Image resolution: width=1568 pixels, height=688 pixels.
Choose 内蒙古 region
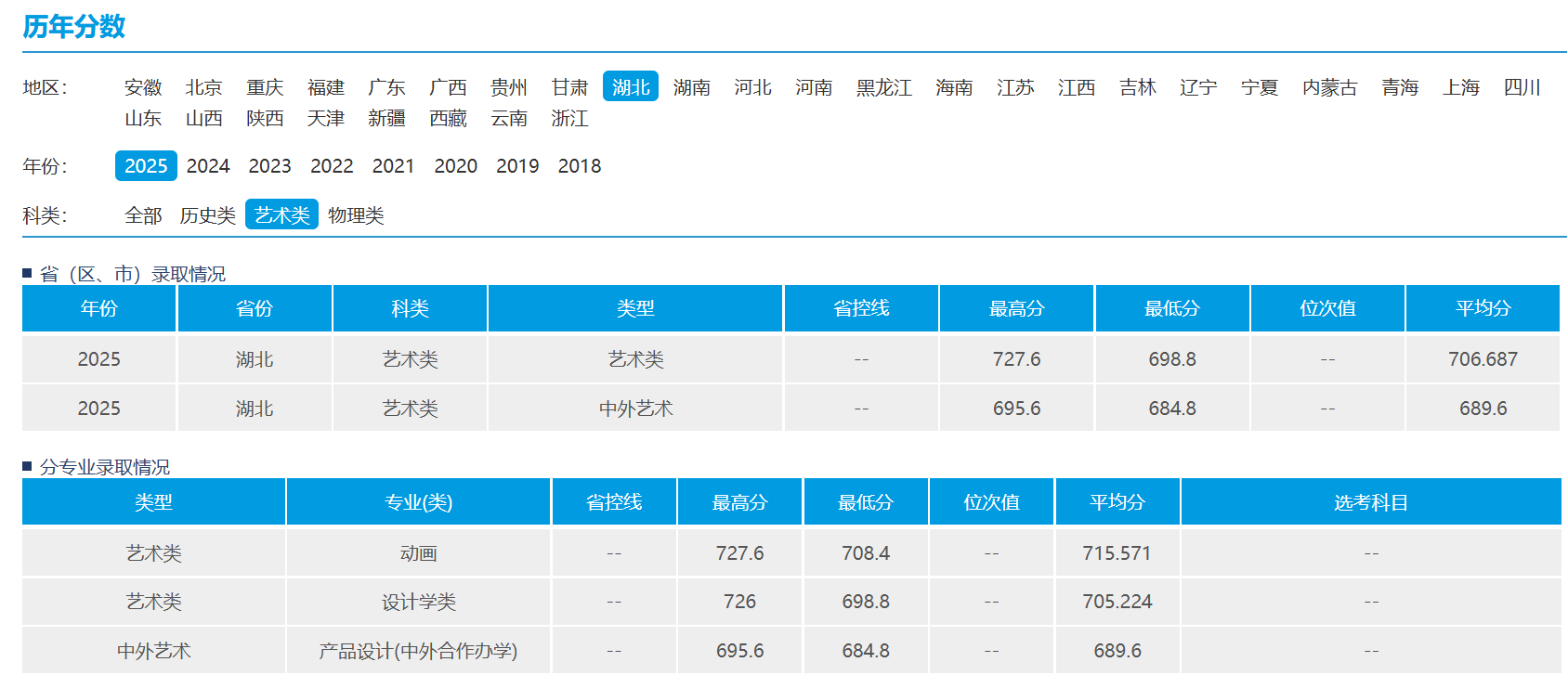(x=1330, y=87)
